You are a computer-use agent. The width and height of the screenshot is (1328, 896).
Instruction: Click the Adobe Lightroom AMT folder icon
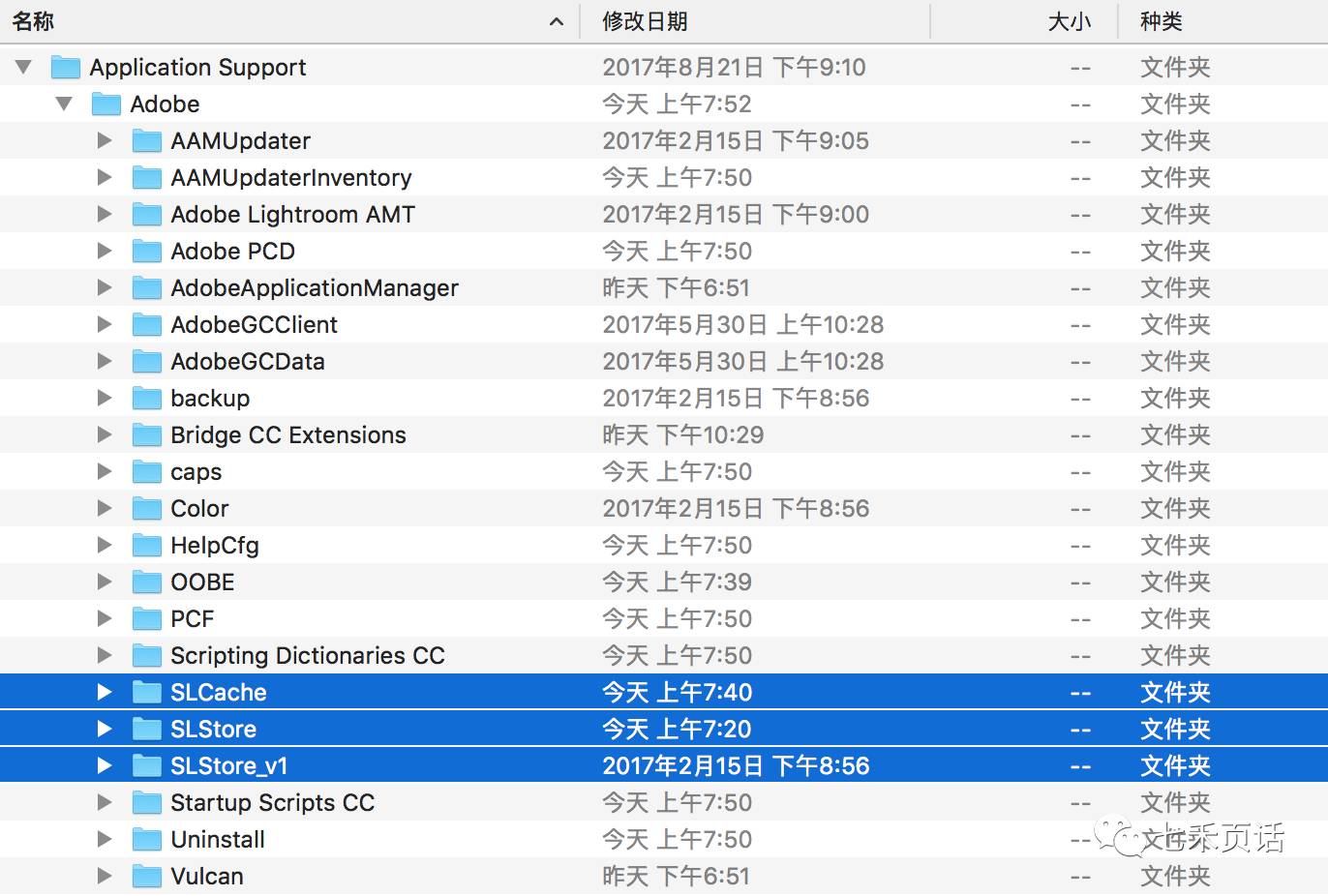(x=147, y=214)
